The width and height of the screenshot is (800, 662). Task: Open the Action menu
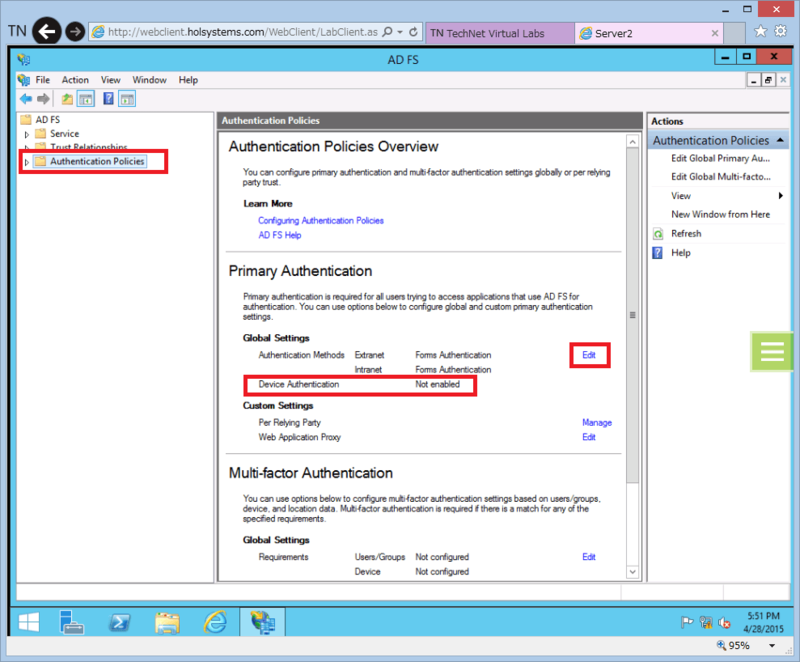(75, 80)
